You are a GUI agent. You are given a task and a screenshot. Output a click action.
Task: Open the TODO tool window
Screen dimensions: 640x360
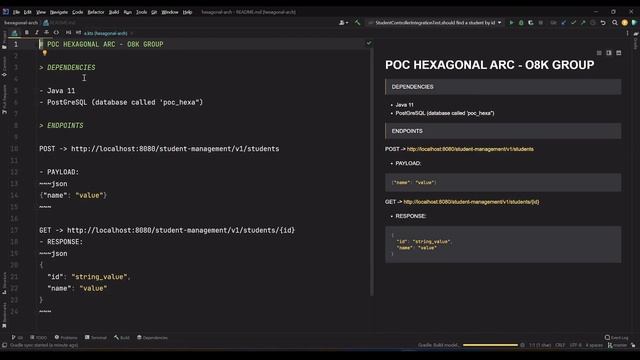pos(38,338)
